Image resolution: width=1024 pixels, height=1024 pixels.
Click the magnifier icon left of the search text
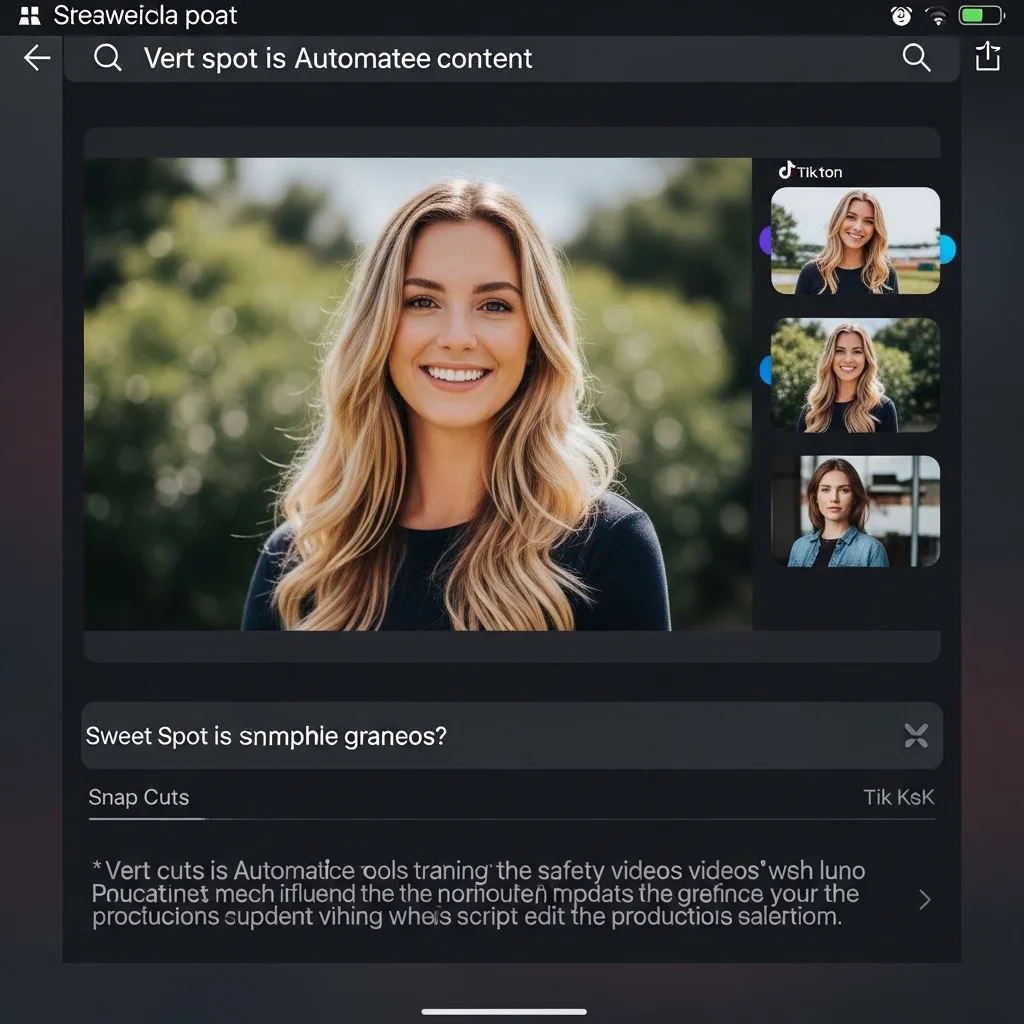(107, 58)
